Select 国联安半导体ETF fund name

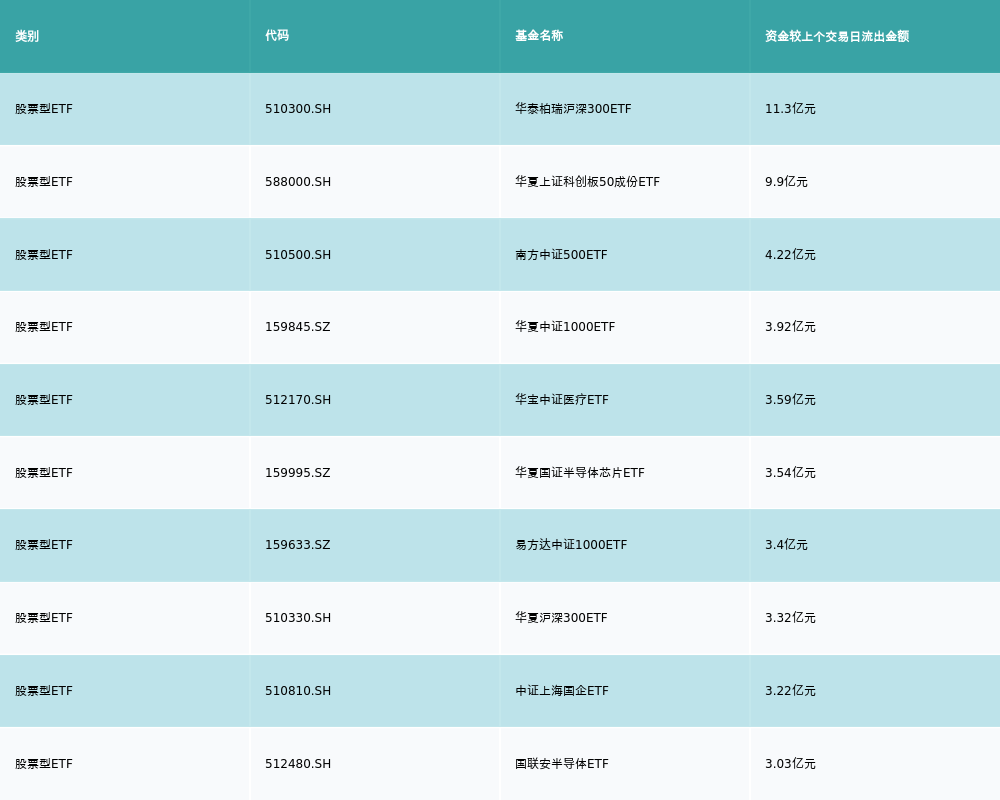562,764
